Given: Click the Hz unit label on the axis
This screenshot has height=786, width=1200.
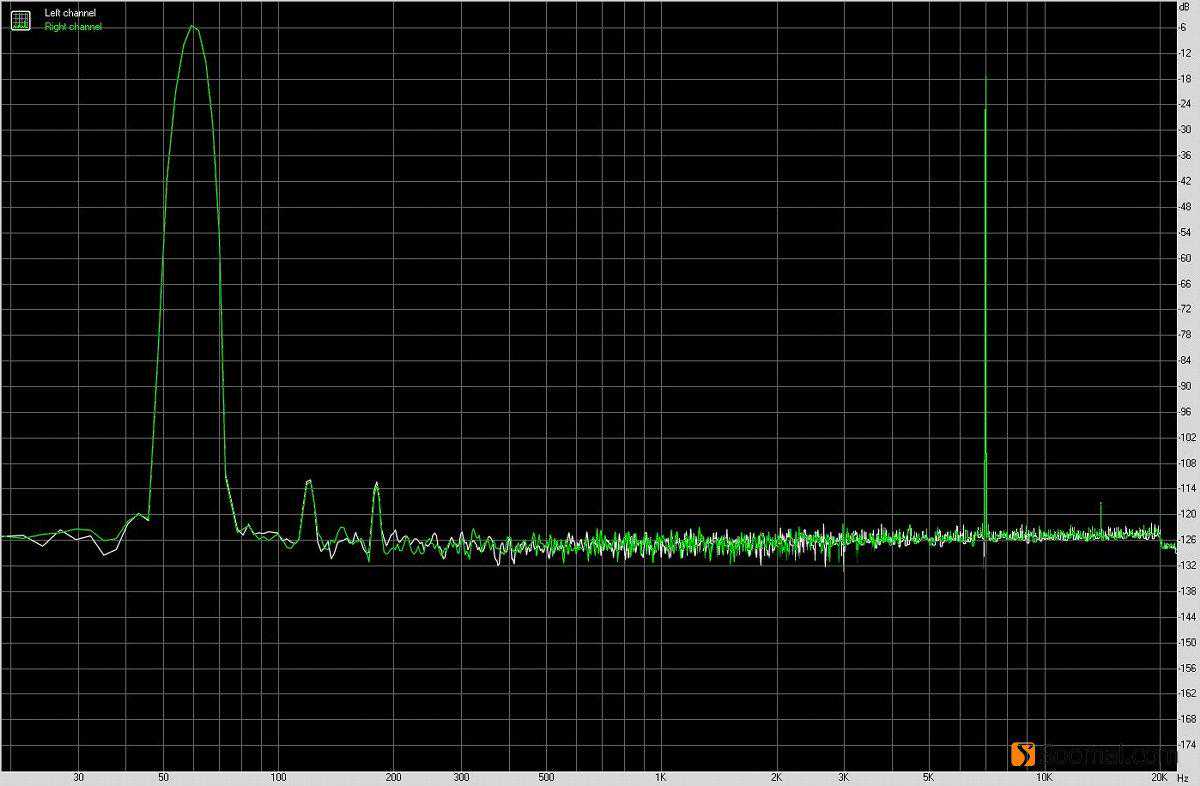Looking at the screenshot, I should 1185,777.
